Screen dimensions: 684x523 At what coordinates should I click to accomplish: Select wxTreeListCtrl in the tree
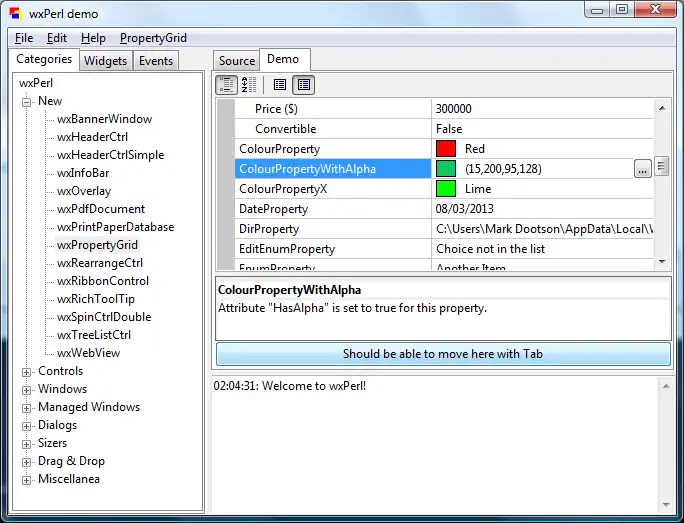(x=94, y=335)
